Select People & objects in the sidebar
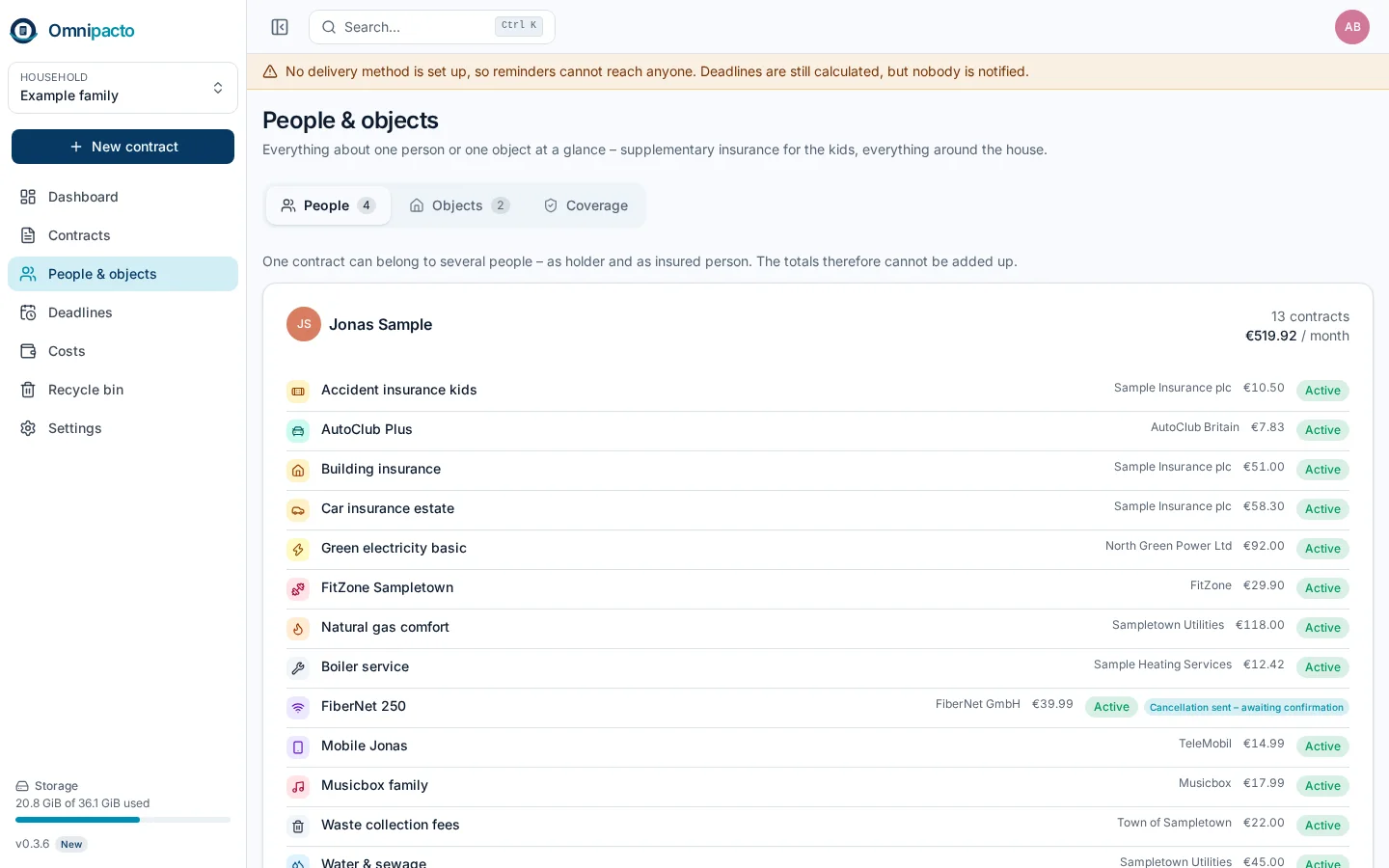This screenshot has height=868, width=1389. (x=123, y=274)
